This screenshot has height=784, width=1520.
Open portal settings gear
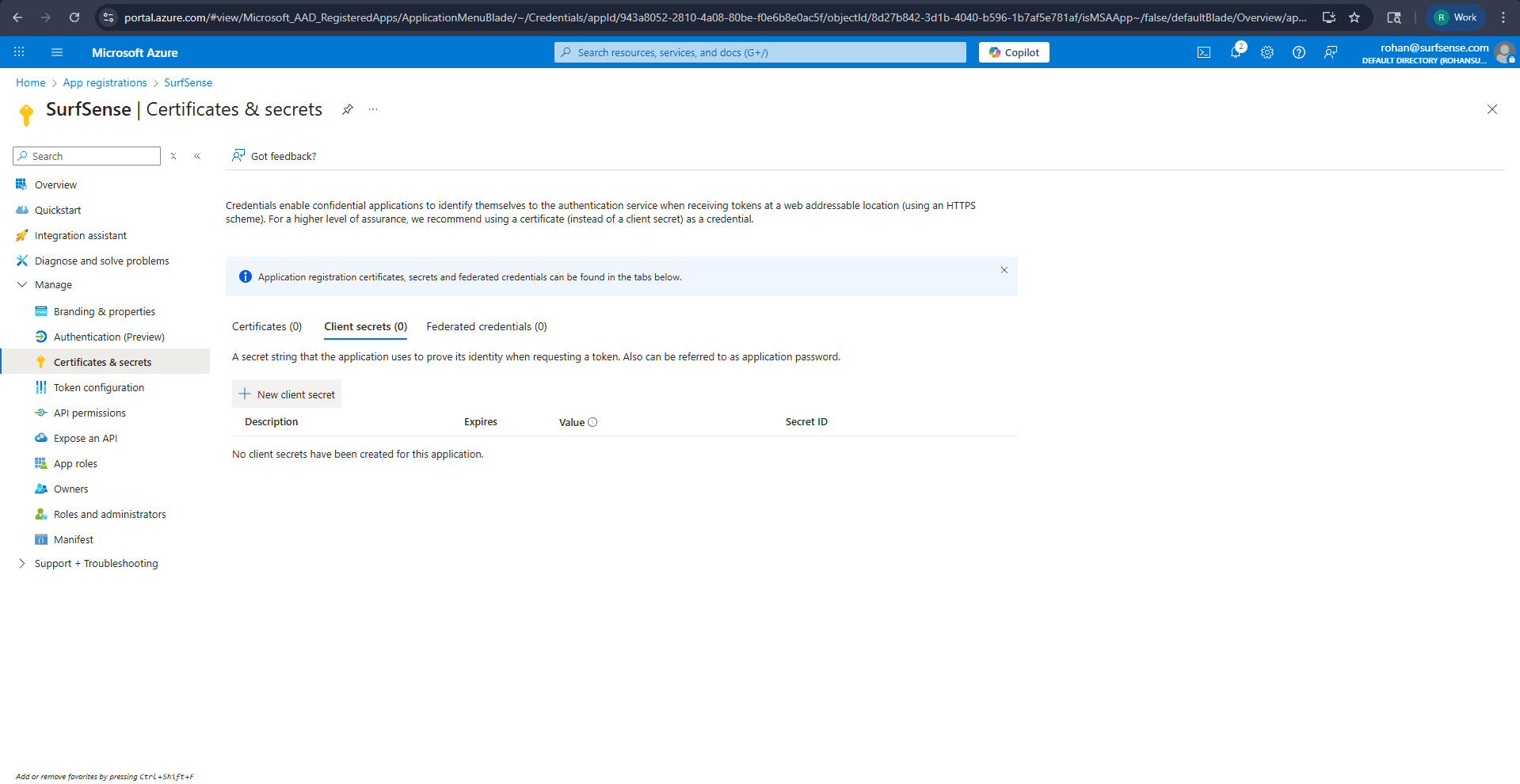pos(1267,52)
